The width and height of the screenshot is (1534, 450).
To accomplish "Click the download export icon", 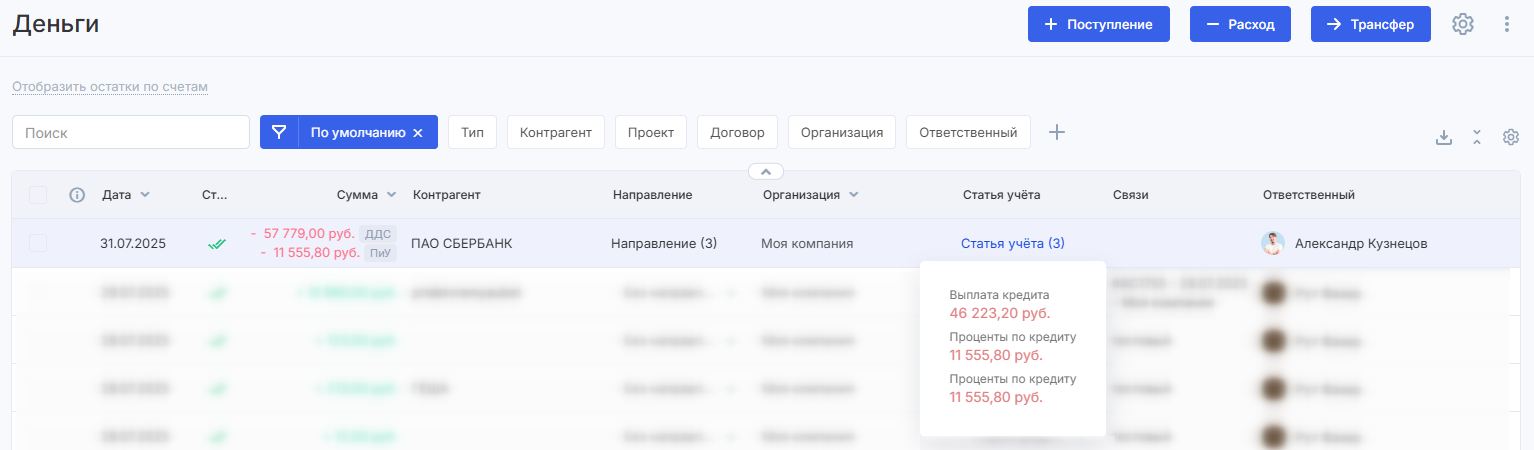I will click(x=1444, y=138).
